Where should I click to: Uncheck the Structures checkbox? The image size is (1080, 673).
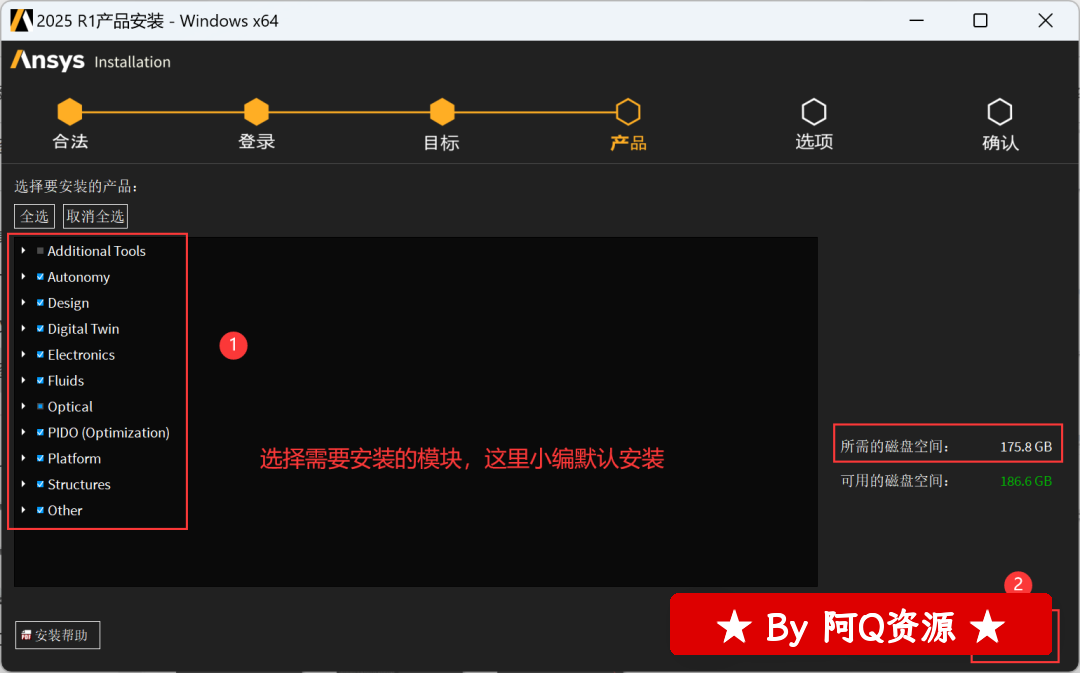click(x=40, y=484)
